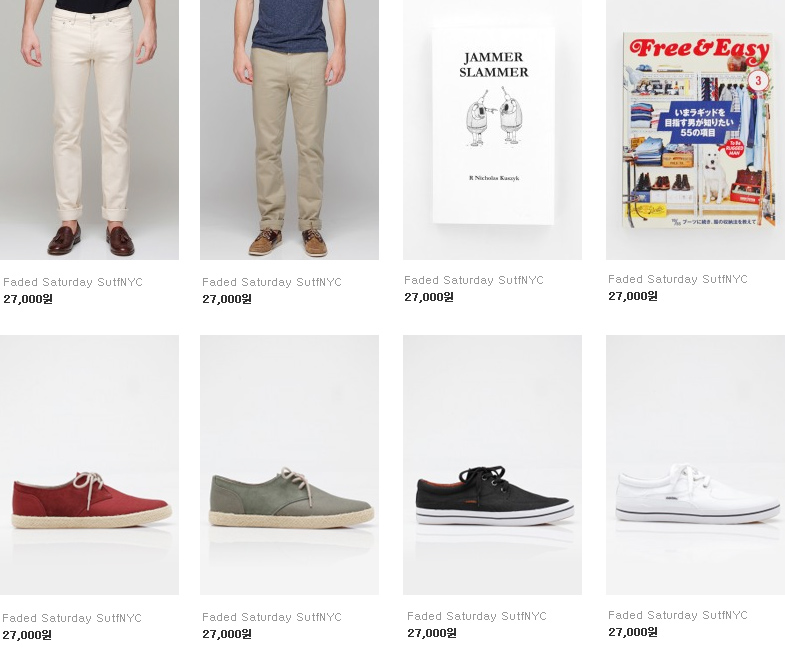Click product title under olive green sneaker
Screen dimensions: 785x660
click(x=272, y=617)
